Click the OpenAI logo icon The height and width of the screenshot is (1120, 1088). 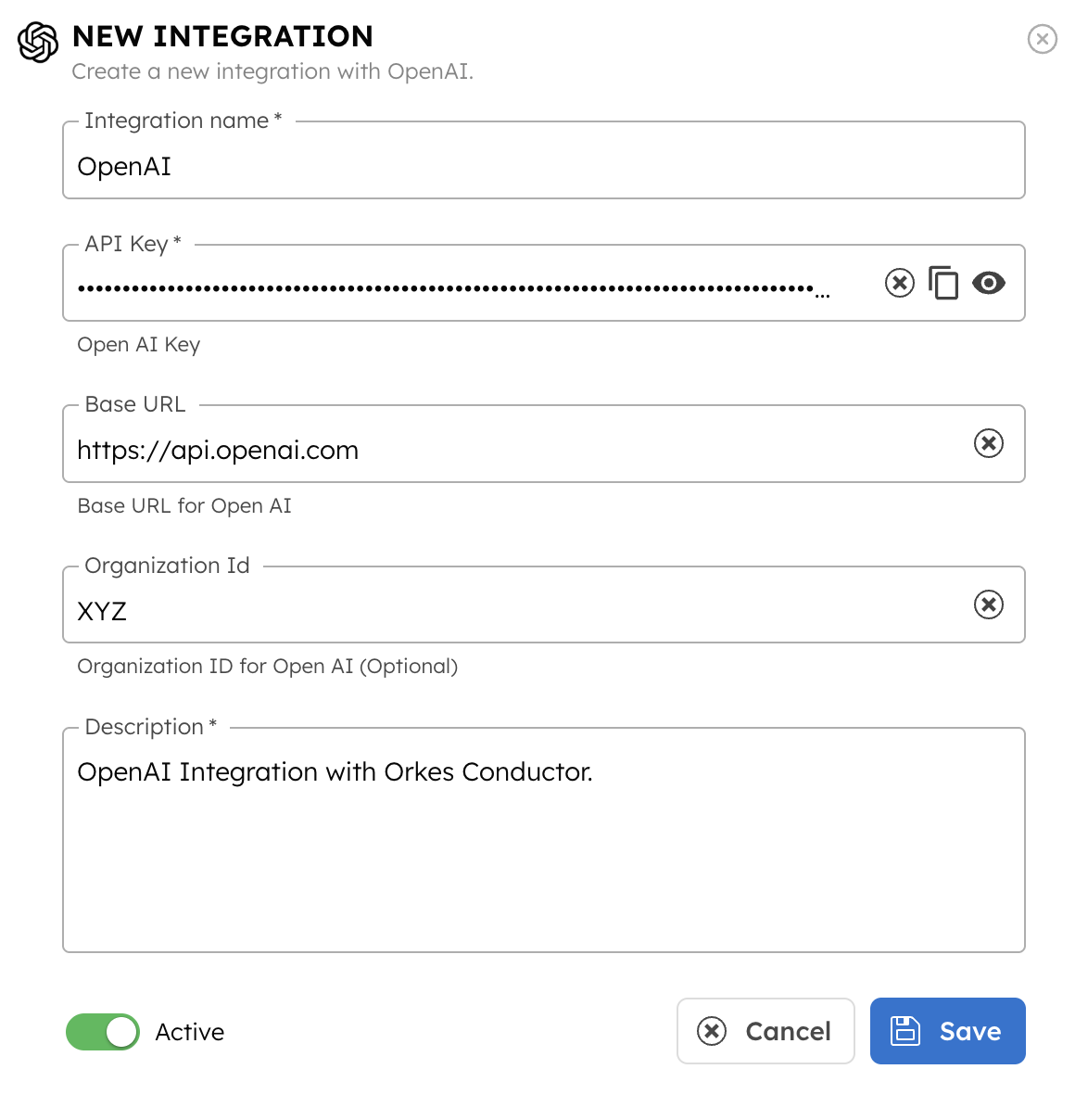(38, 42)
